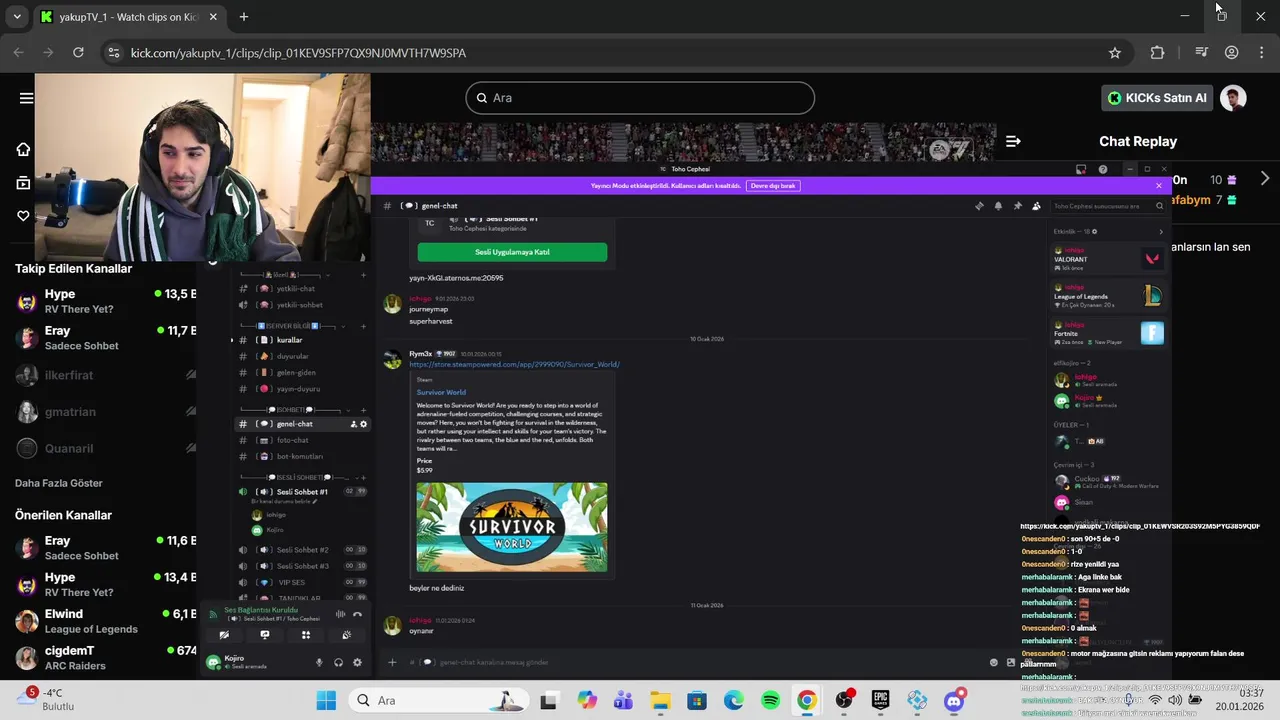Image resolution: width=1280 pixels, height=720 pixels.
Task: Open Microsoft Store from taskbar
Action: [x=697, y=700]
